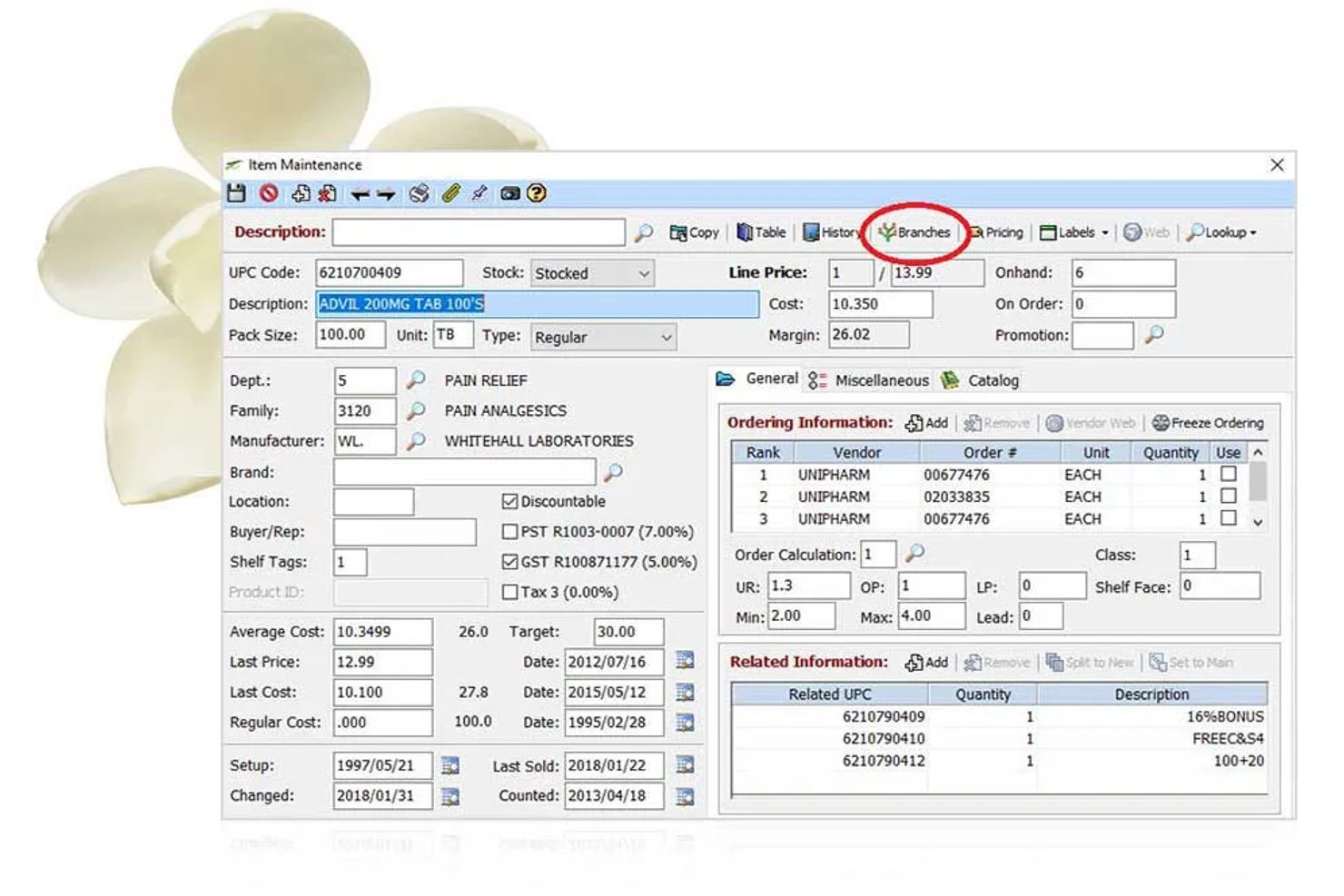Switch to the Miscellaneous tab
The image size is (1344, 896).
(x=868, y=380)
